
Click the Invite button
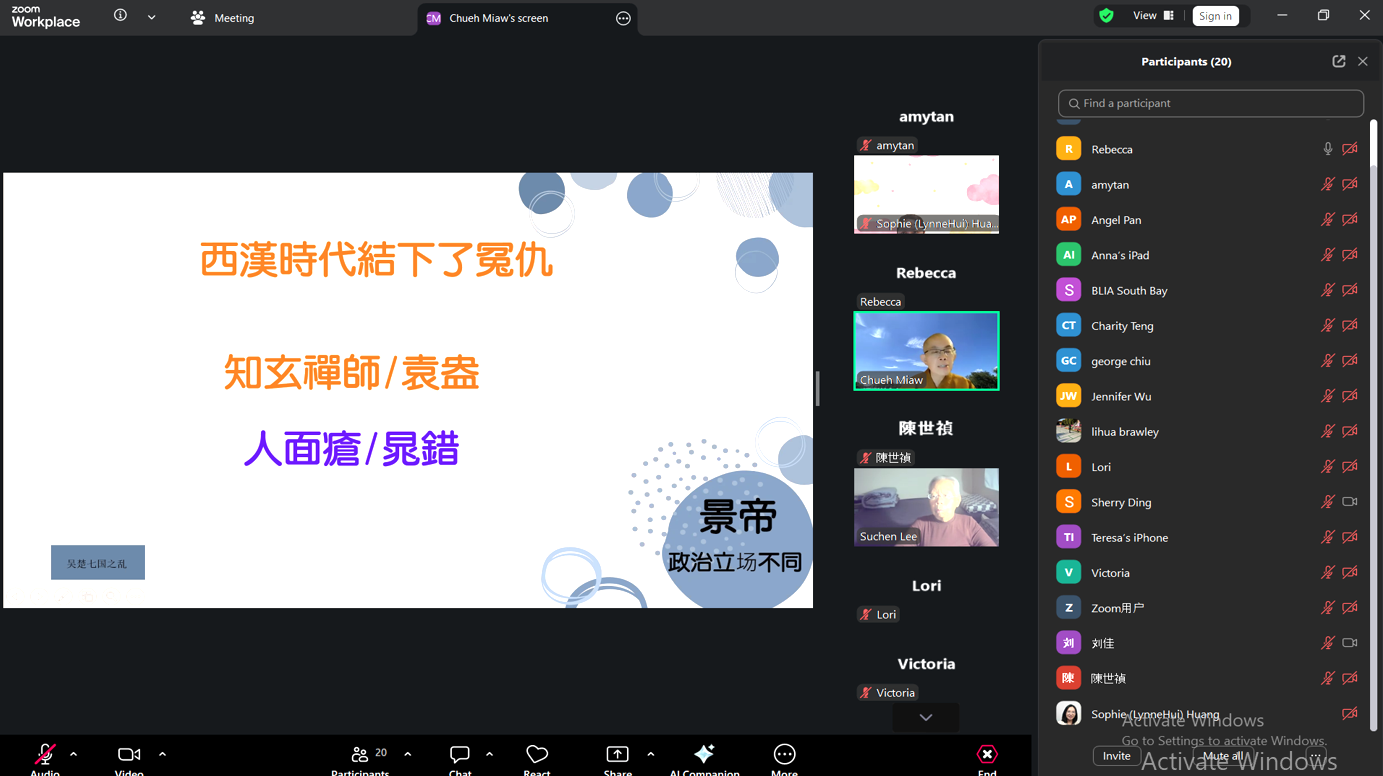point(1116,756)
